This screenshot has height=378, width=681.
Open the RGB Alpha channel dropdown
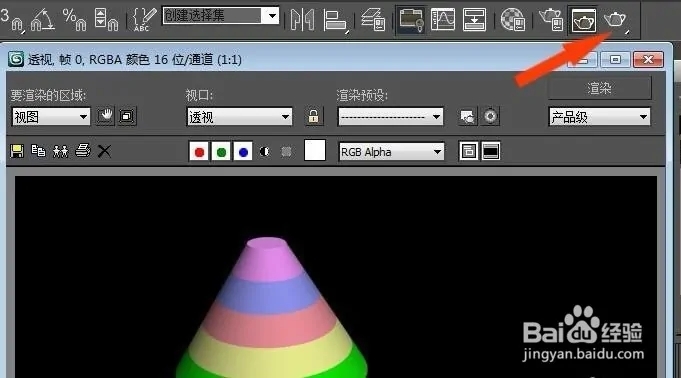pyautogui.click(x=391, y=152)
